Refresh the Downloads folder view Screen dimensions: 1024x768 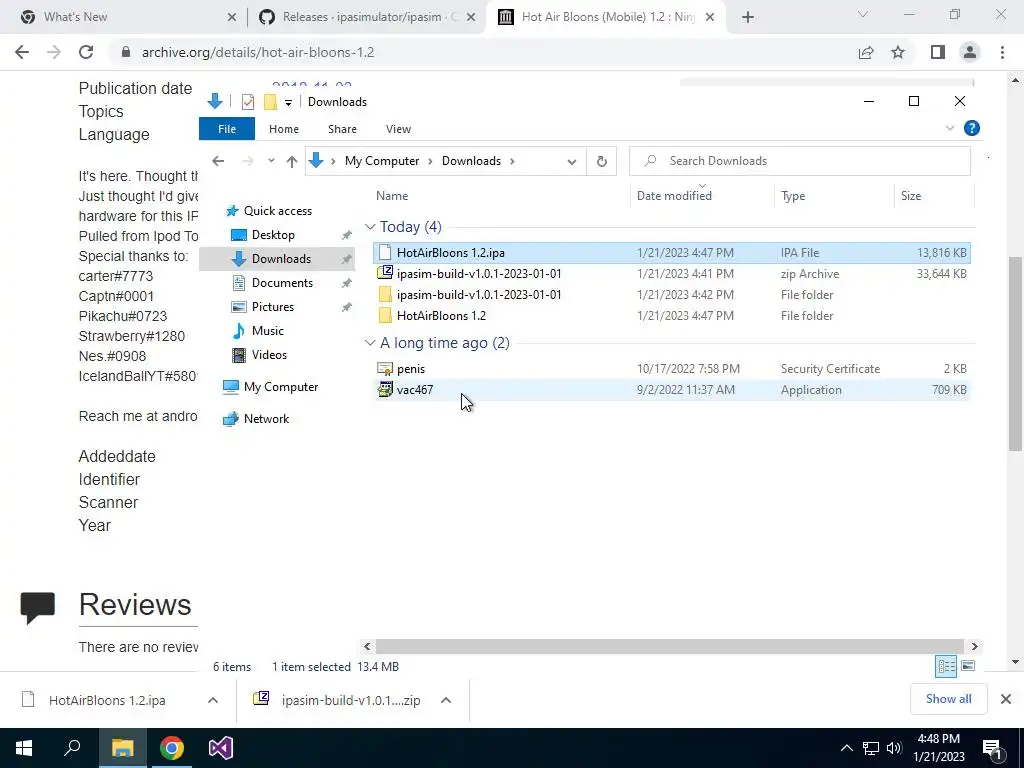point(601,161)
